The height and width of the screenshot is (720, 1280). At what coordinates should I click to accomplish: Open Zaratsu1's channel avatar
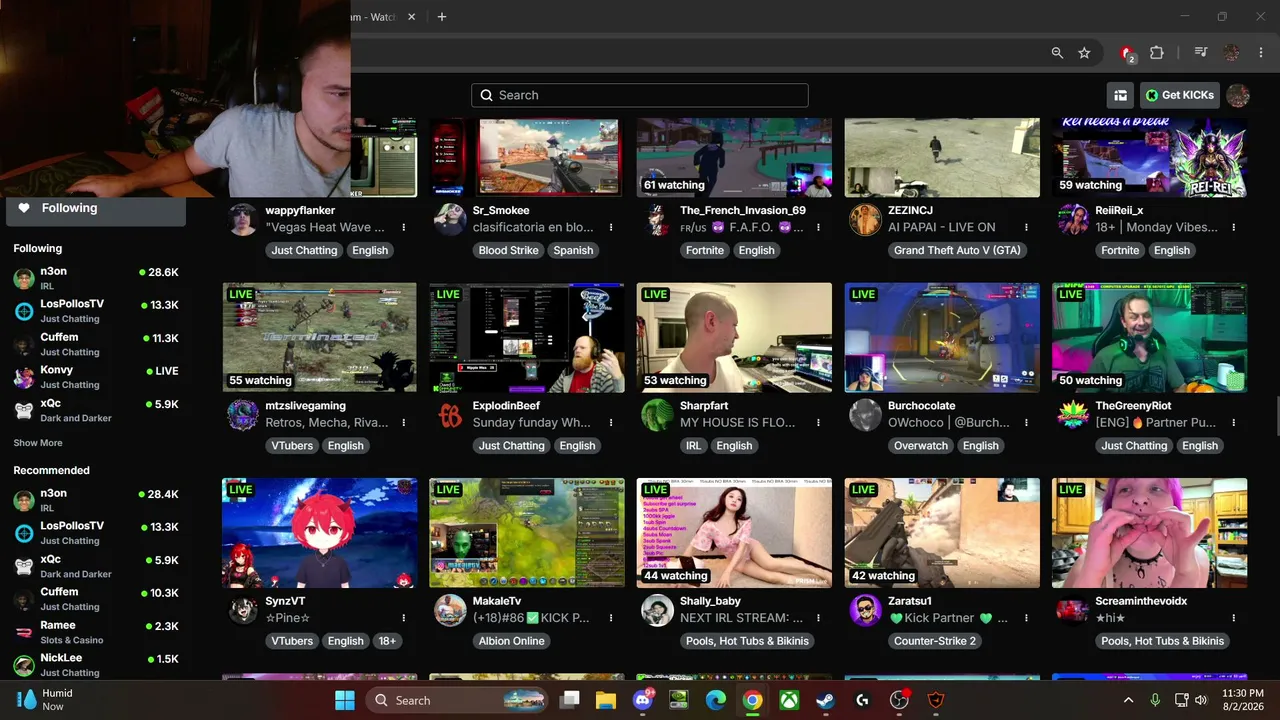[x=865, y=609]
